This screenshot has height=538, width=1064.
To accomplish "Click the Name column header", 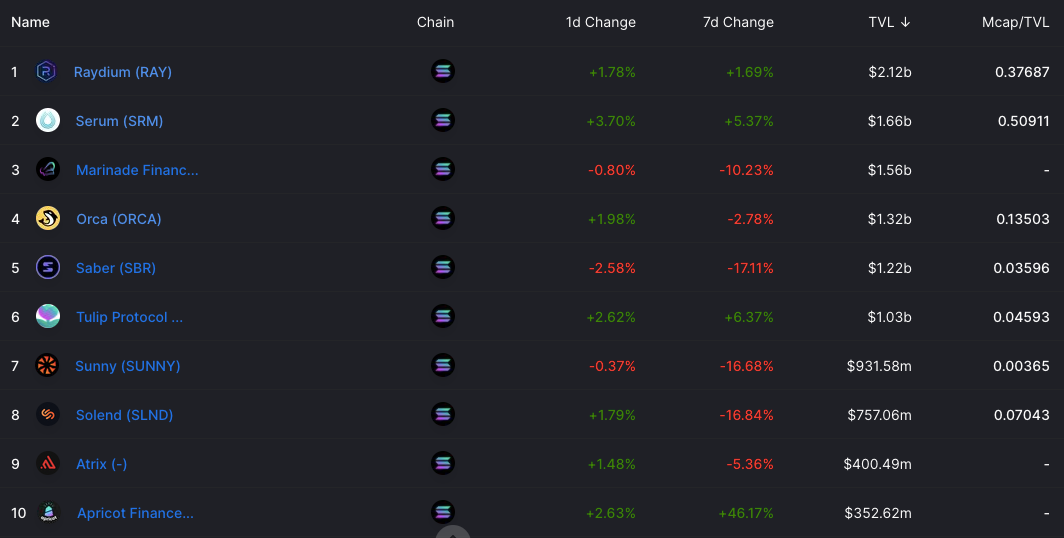I will pyautogui.click(x=30, y=22).
